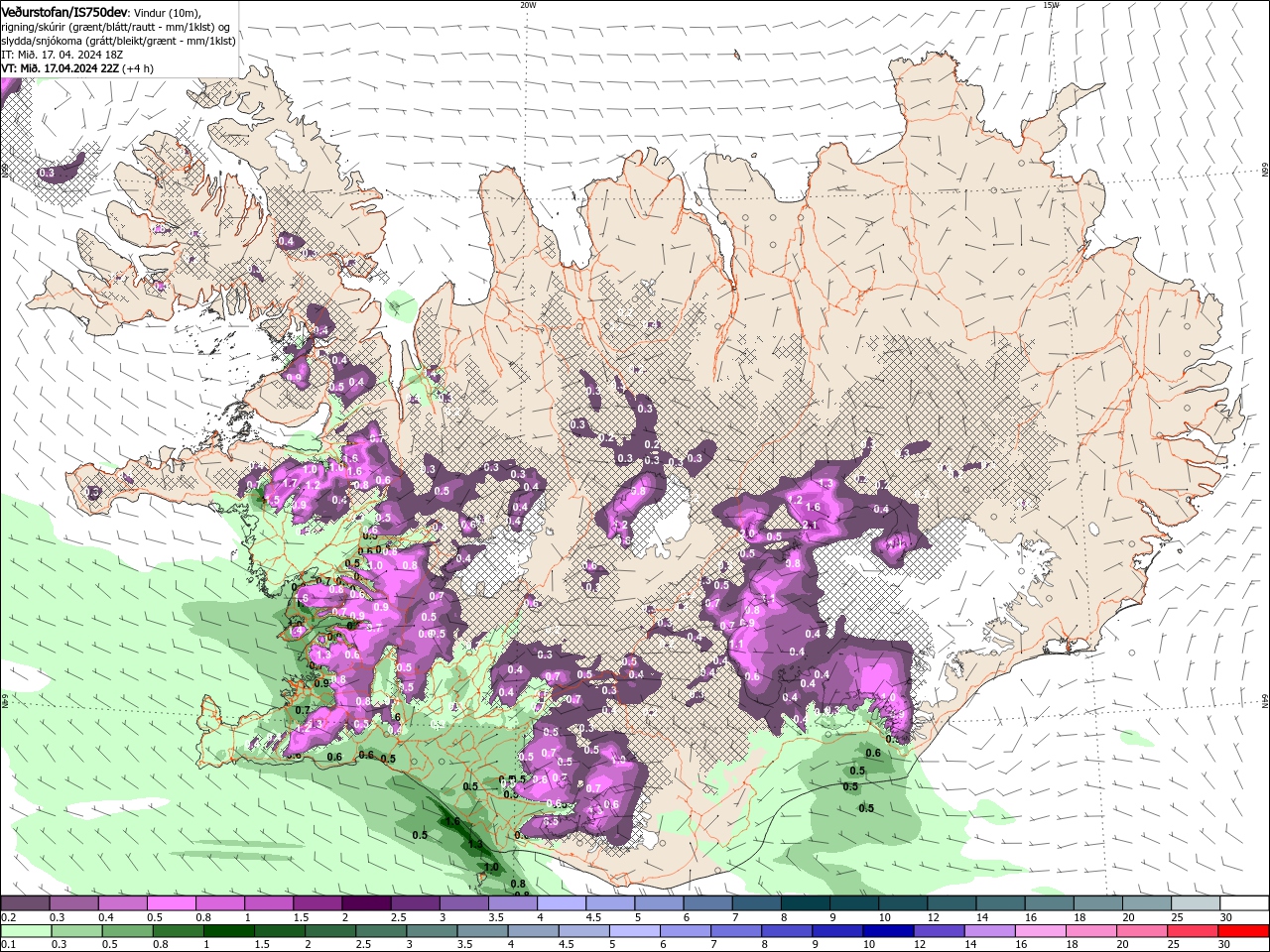Click the '20W' longitude label at top
Image resolution: width=1270 pixels, height=952 pixels.
(x=528, y=5)
